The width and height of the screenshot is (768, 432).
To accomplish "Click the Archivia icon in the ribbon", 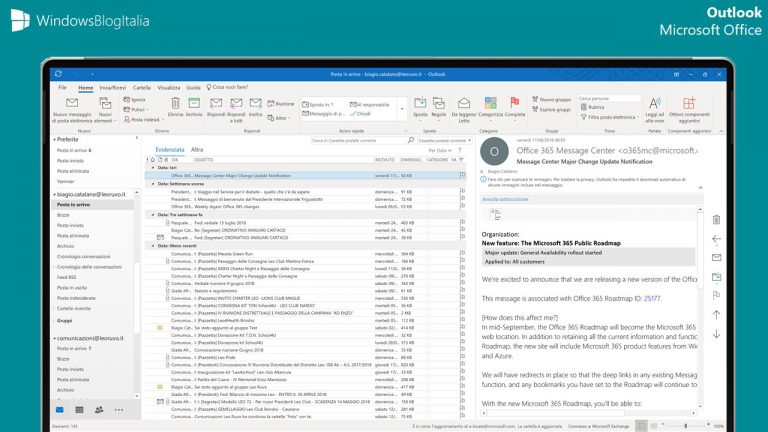I will (x=194, y=103).
